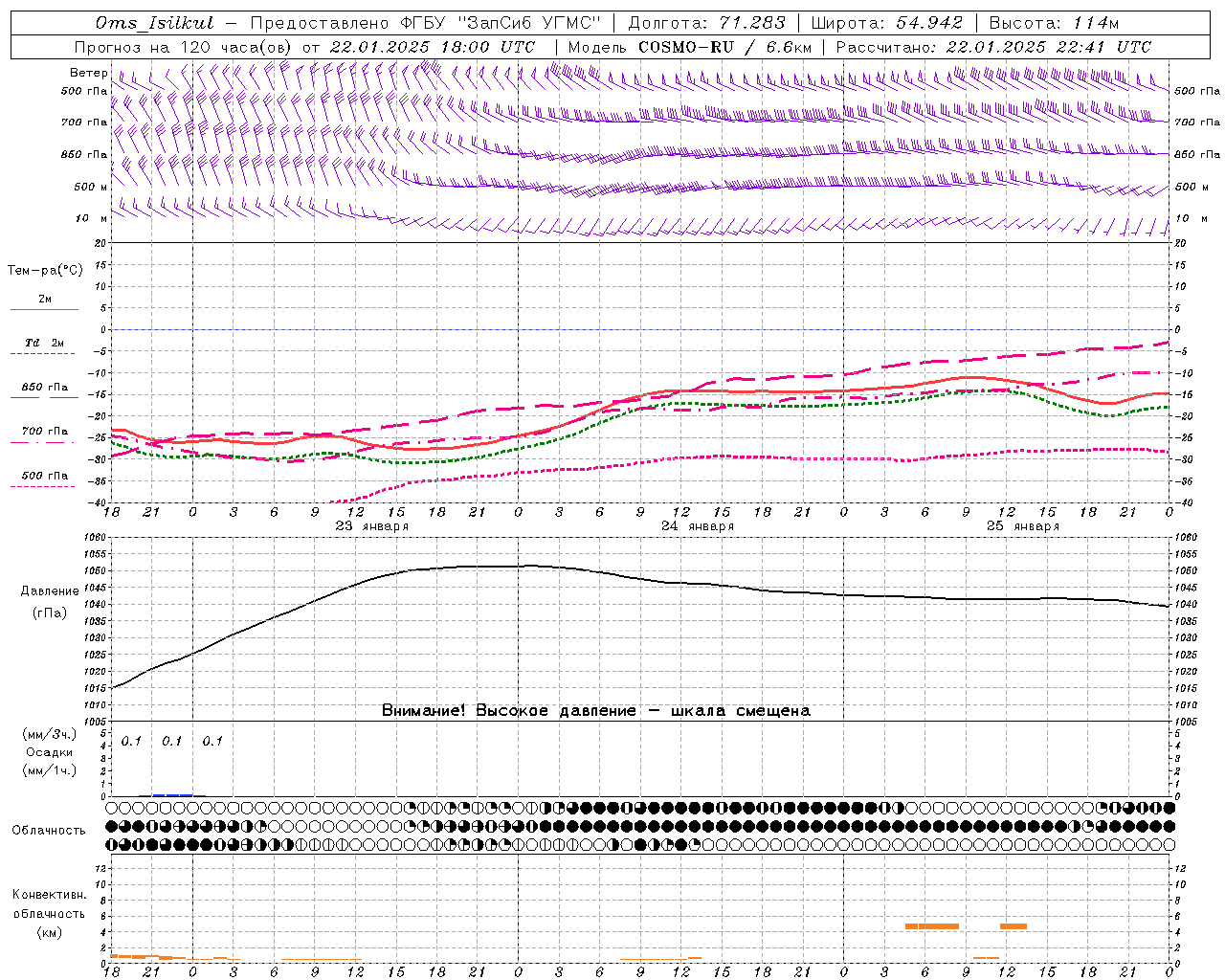
Task: Click the (км) unit under Конвективн. облачность
Action: click(x=50, y=932)
